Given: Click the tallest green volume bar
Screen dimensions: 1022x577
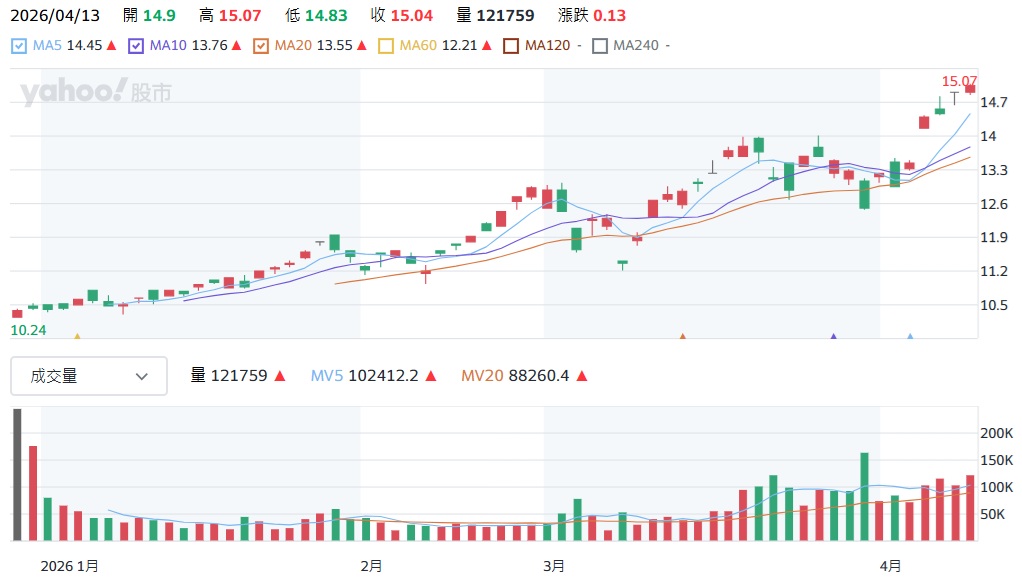Looking at the screenshot, I should click(864, 496).
